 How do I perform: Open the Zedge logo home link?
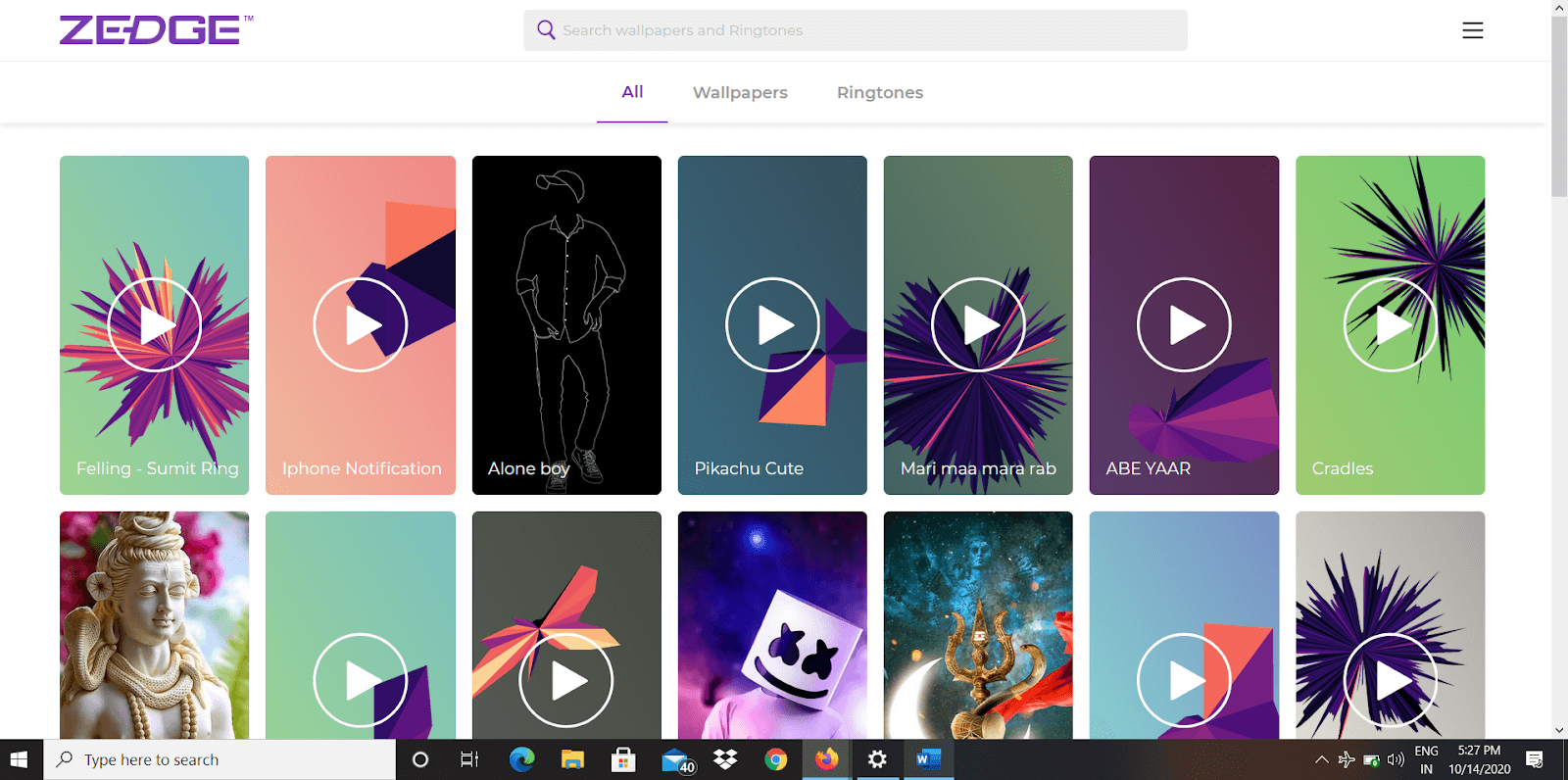point(155,30)
